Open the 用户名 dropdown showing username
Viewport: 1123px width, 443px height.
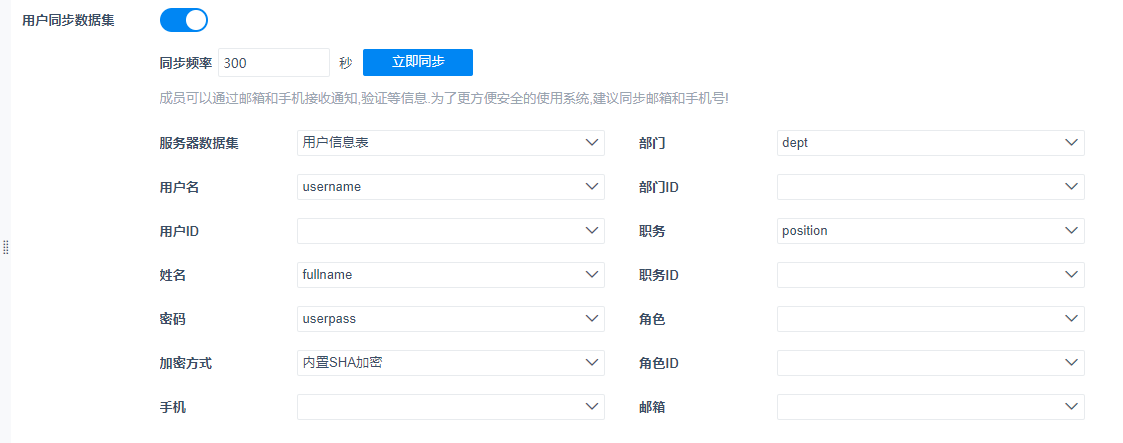pos(450,187)
